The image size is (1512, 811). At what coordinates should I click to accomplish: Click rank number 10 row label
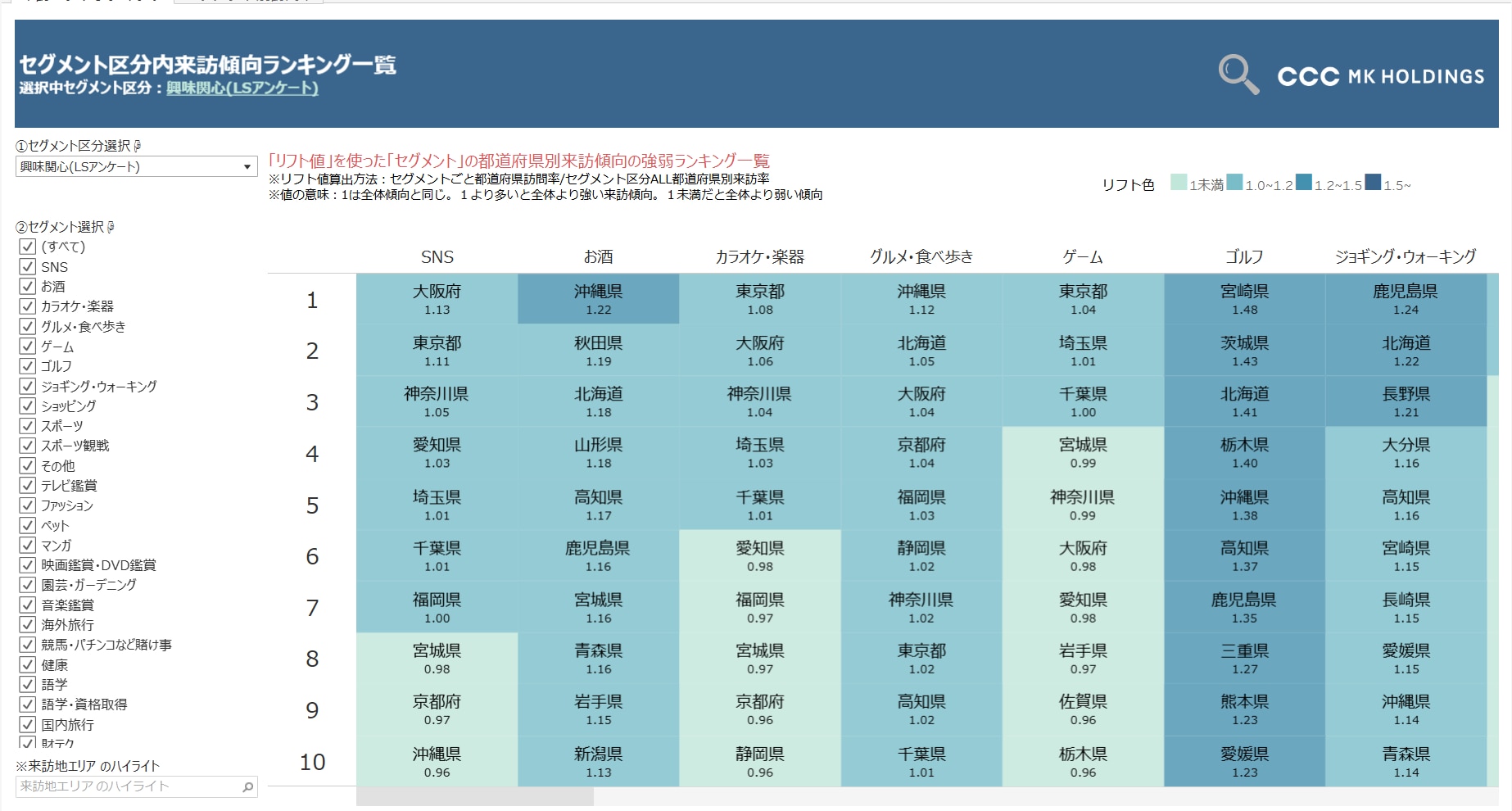point(312,763)
